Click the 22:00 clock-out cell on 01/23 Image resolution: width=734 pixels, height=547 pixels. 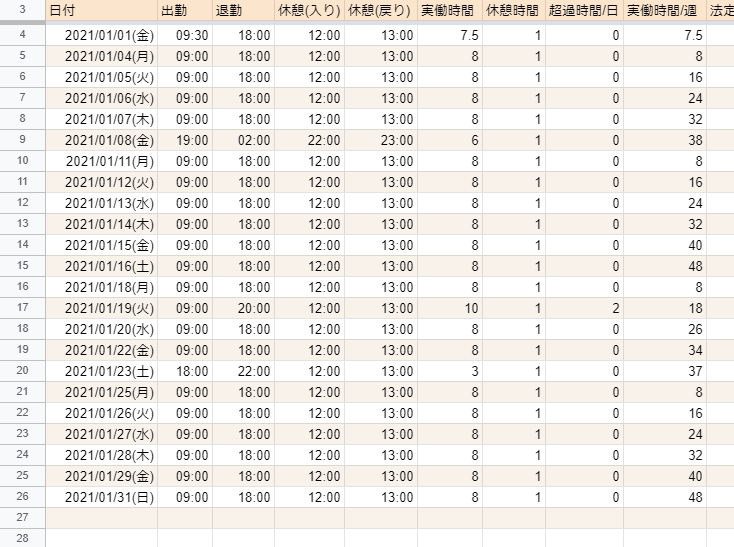pos(243,371)
